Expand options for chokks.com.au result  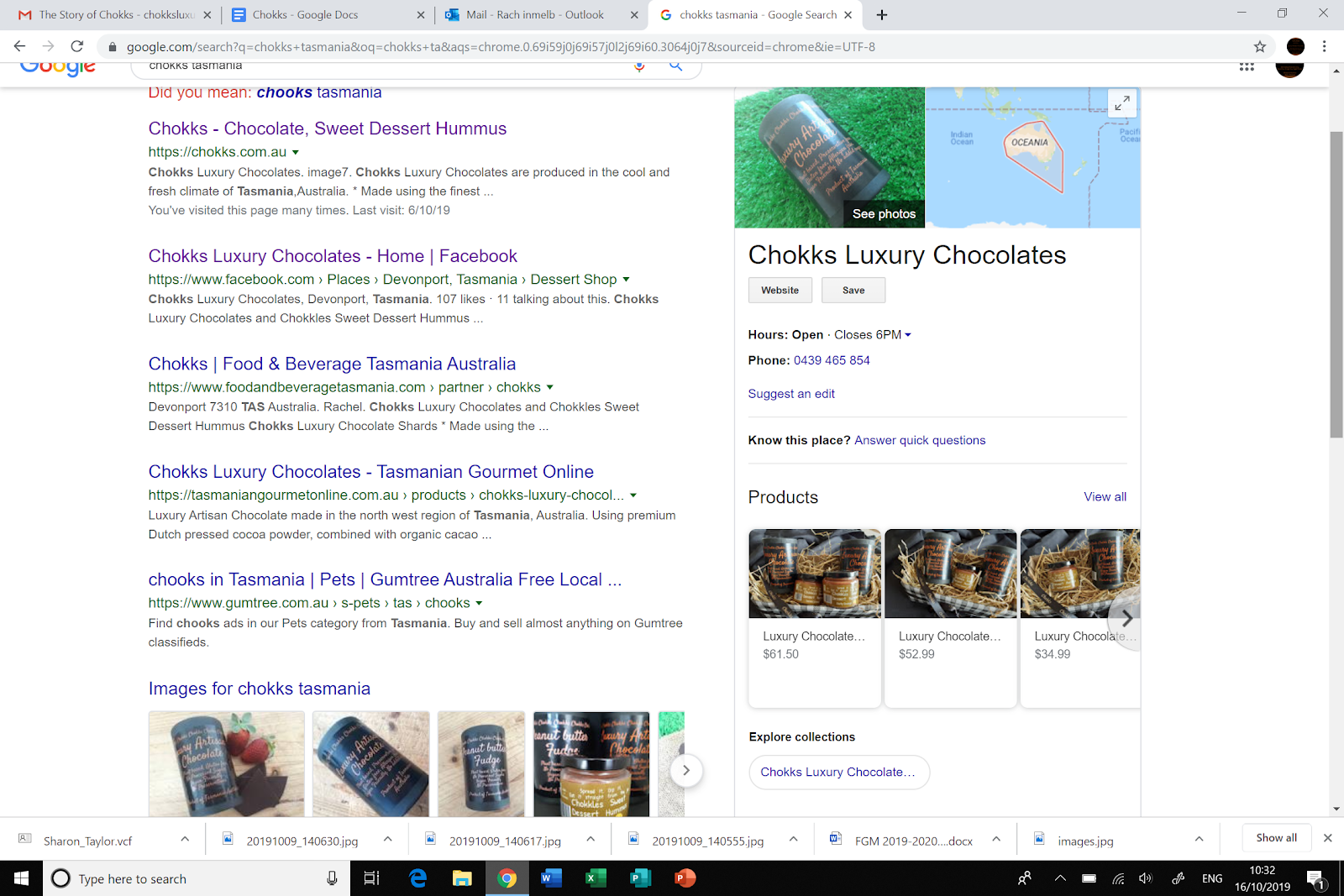pos(296,153)
